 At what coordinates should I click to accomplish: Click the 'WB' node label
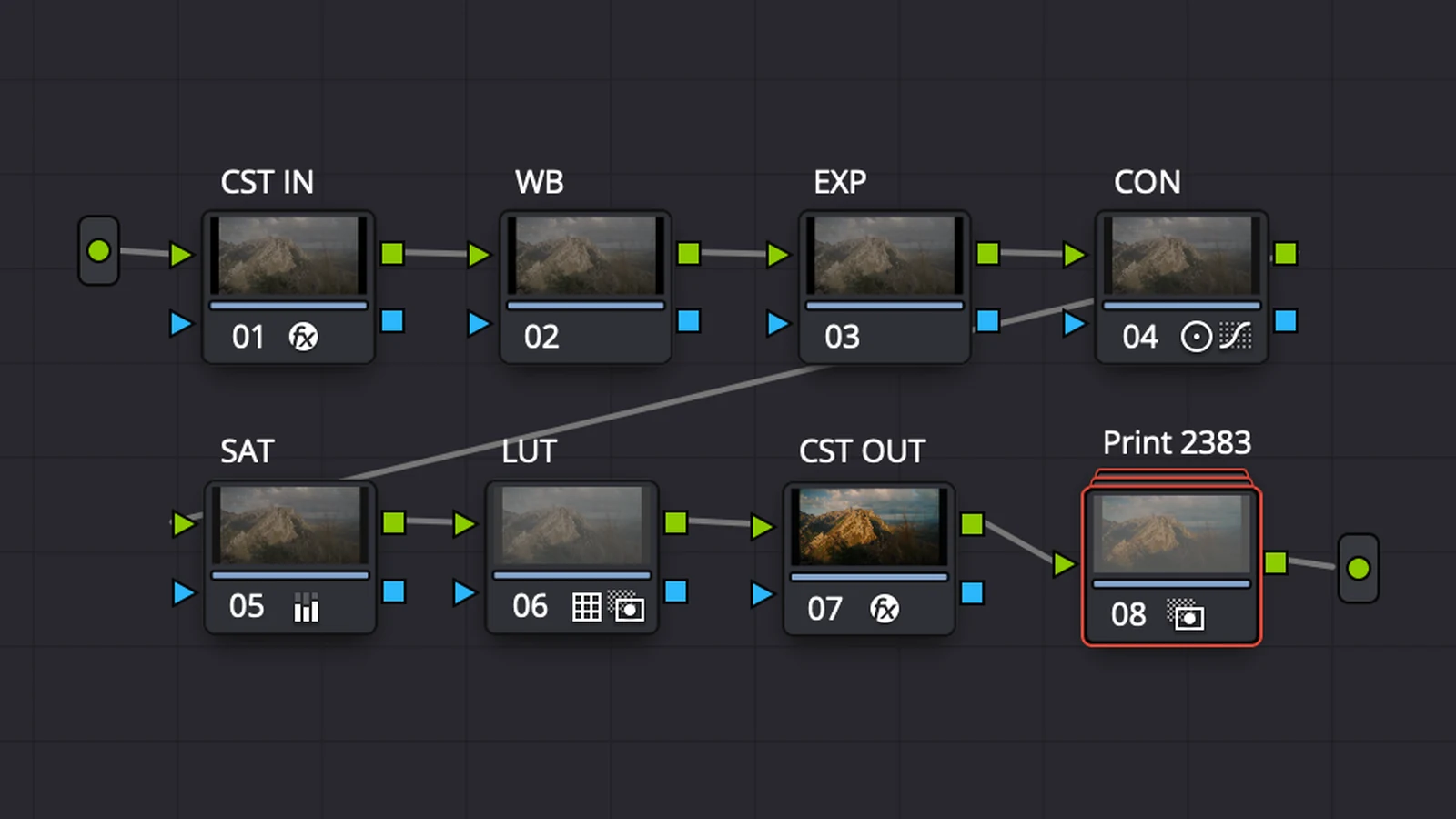(540, 182)
